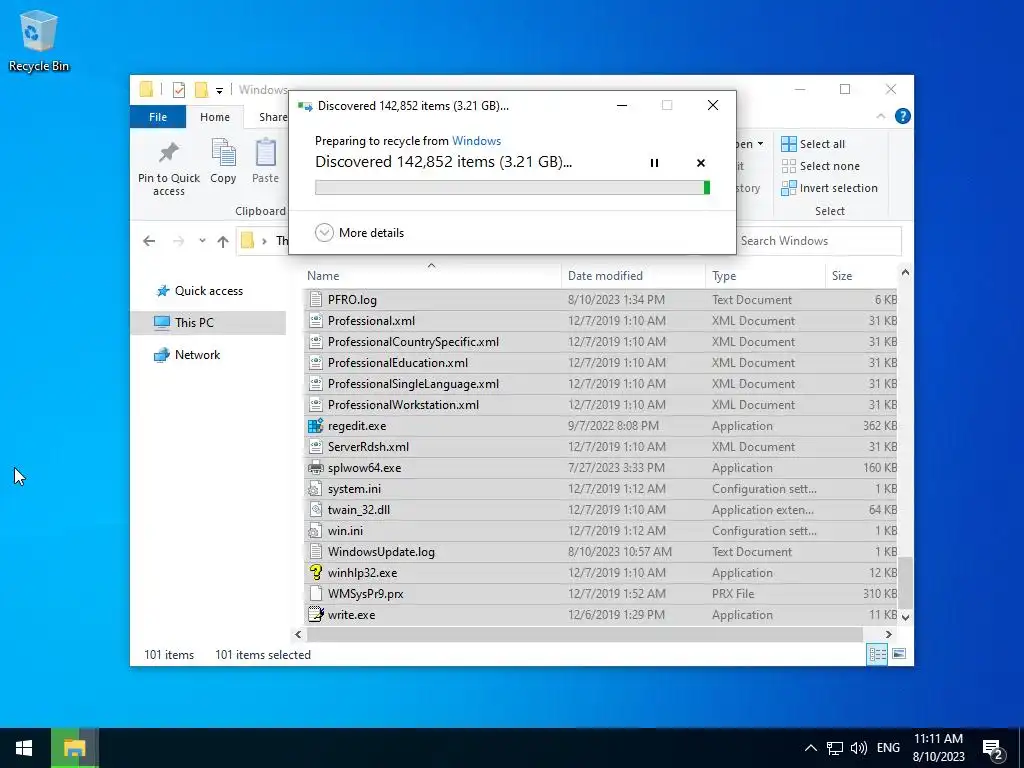This screenshot has height=768, width=1024.
Task: Select the write.exe file icon
Action: point(315,615)
